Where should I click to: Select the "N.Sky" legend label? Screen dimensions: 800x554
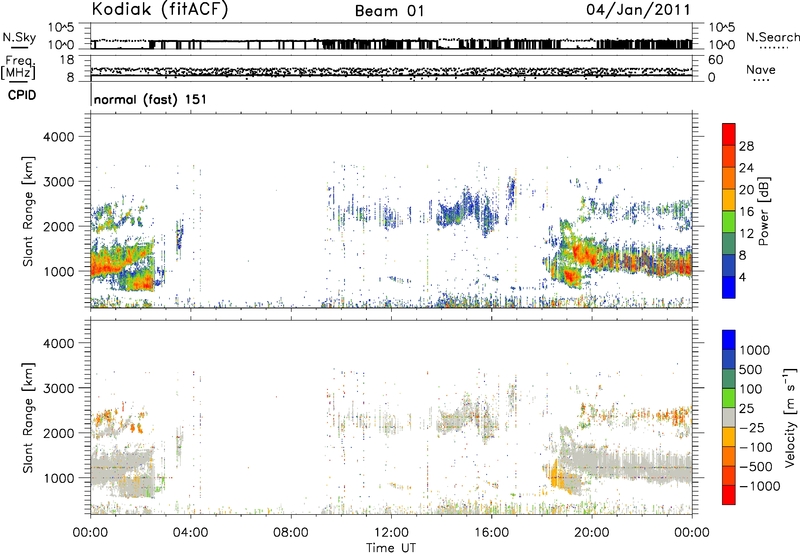(19, 37)
